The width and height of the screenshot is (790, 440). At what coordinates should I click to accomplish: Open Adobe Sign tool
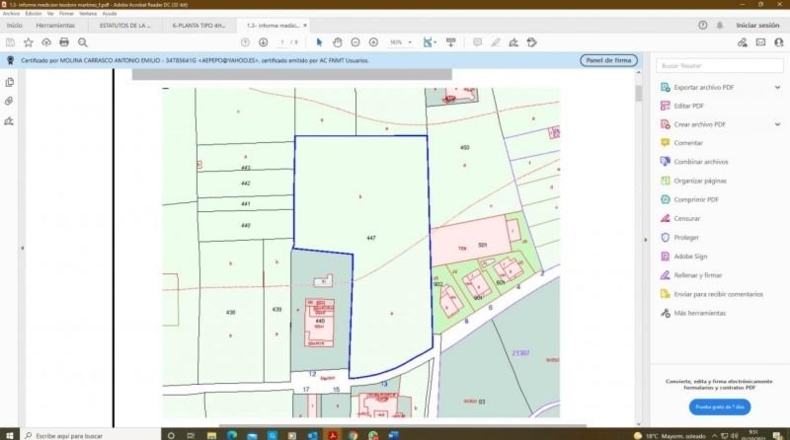(x=690, y=256)
